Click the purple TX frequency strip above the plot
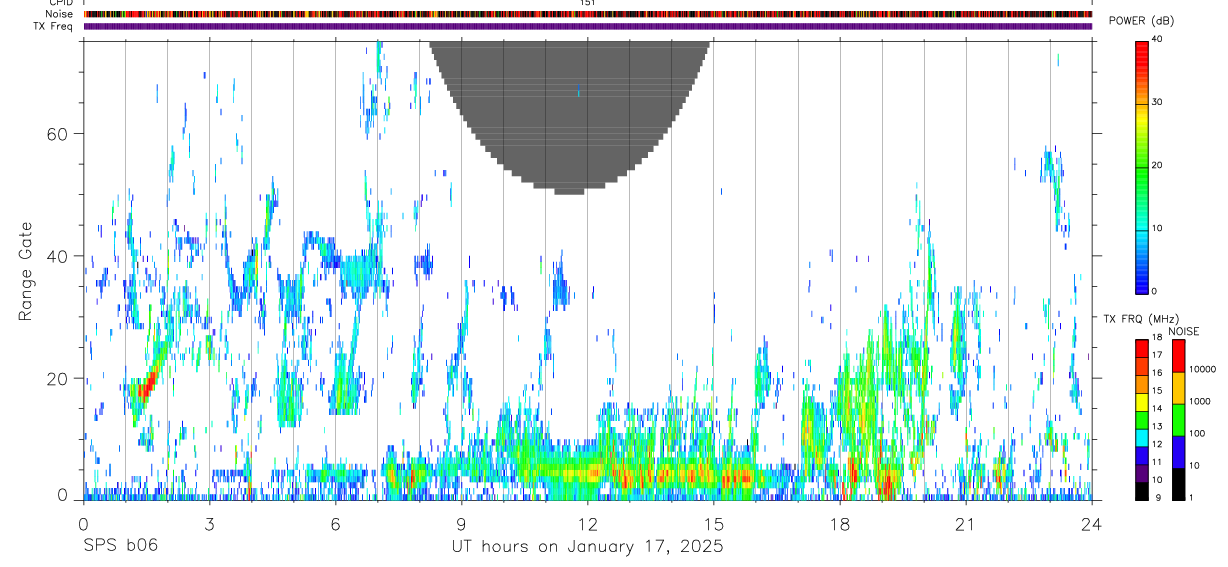The image size is (1228, 567). [588, 26]
